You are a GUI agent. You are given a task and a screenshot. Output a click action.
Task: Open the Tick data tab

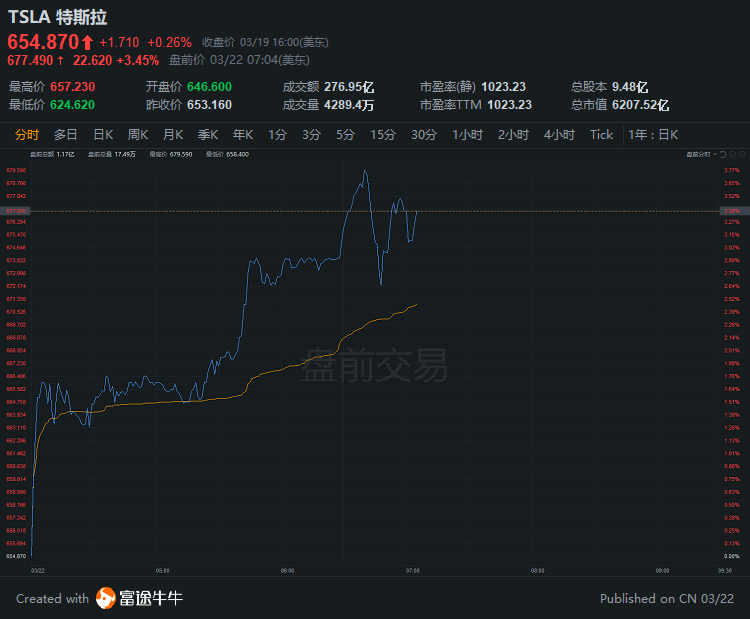[x=601, y=135]
